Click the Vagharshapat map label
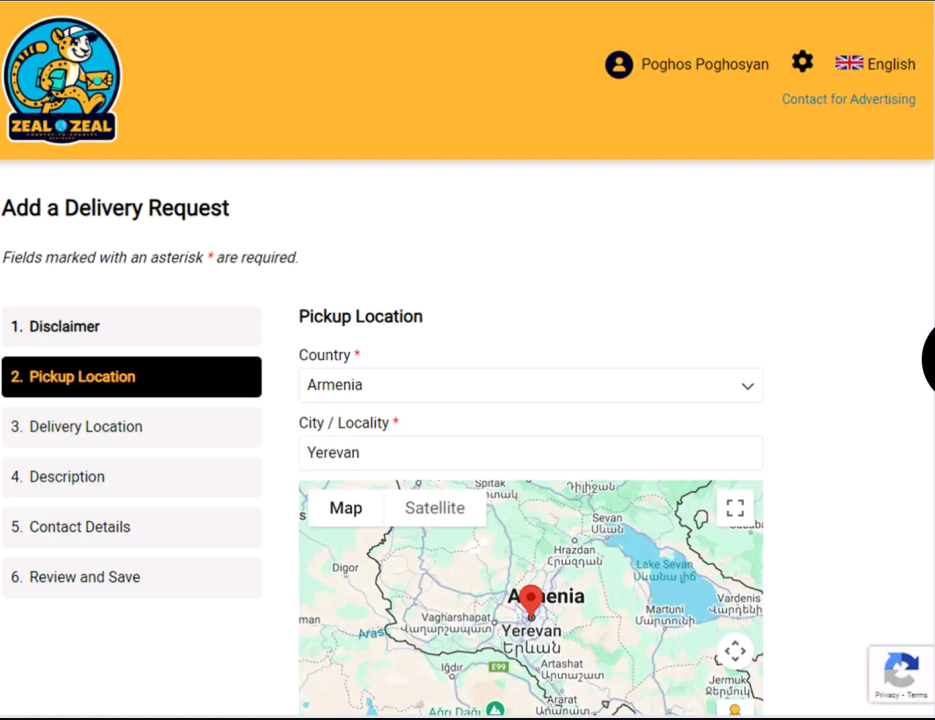This screenshot has width=935, height=720. tap(456, 617)
